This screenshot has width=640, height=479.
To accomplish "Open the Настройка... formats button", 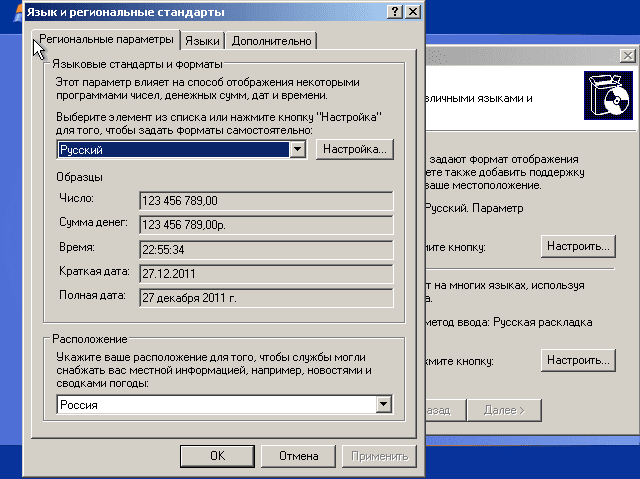I will coord(354,149).
